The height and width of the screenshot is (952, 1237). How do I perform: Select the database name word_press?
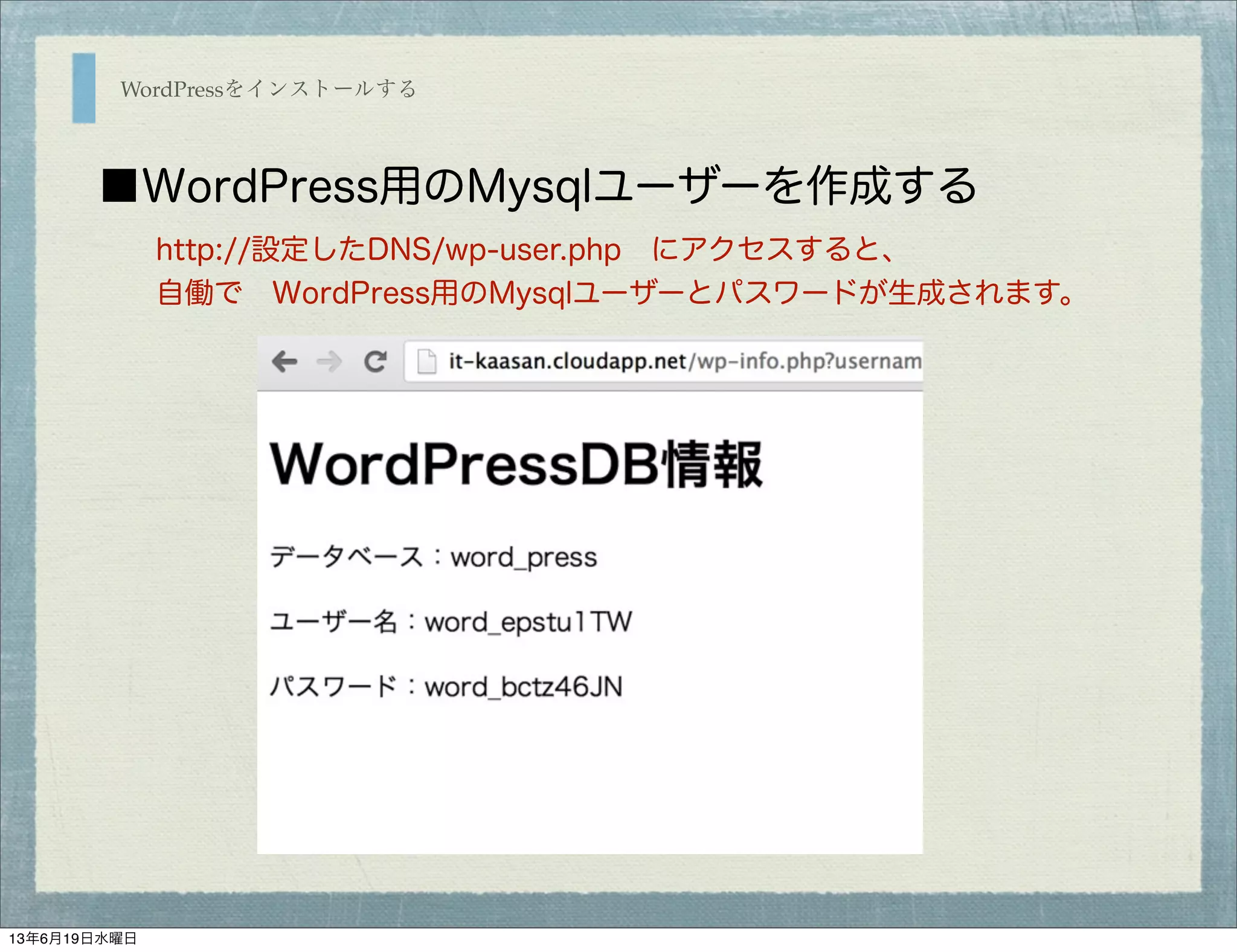click(524, 557)
